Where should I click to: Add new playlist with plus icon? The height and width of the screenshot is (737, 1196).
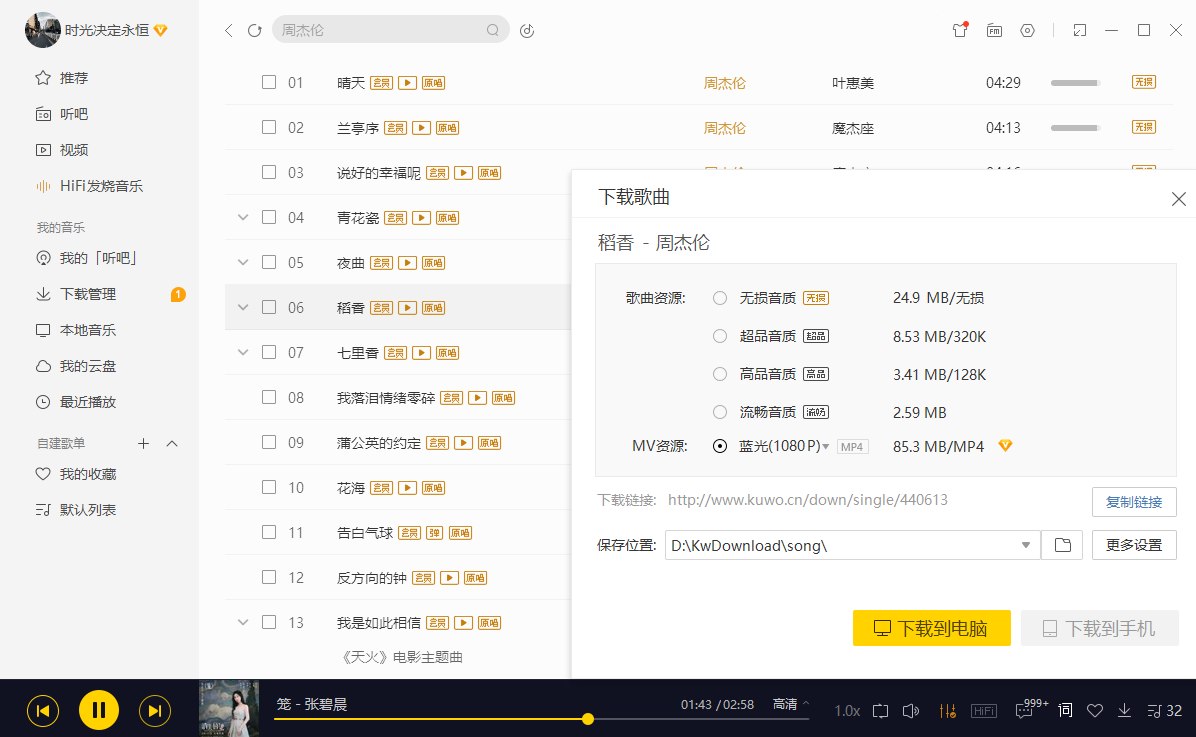tap(143, 443)
